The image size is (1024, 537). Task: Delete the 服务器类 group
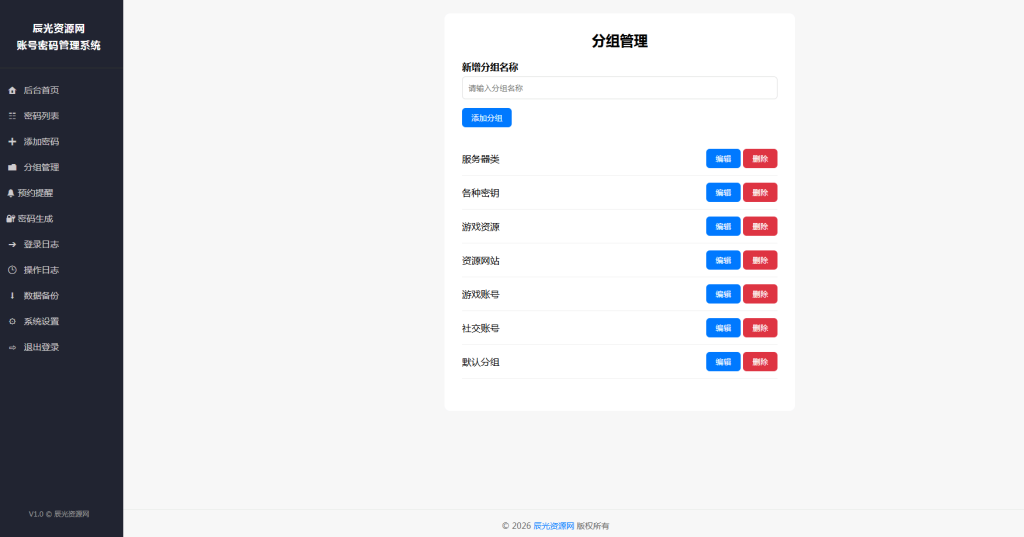click(760, 159)
